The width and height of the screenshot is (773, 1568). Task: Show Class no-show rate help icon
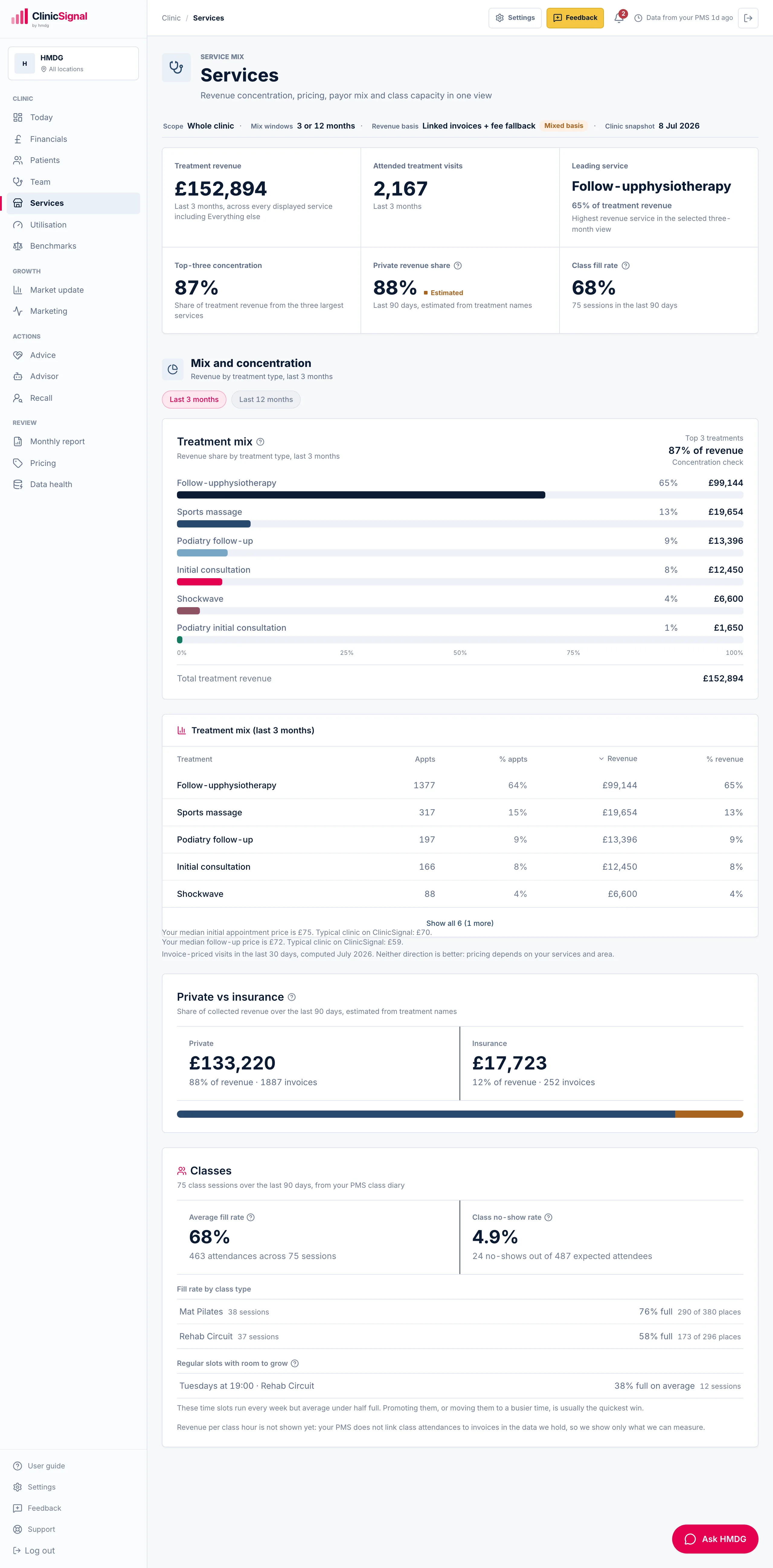(x=548, y=1217)
